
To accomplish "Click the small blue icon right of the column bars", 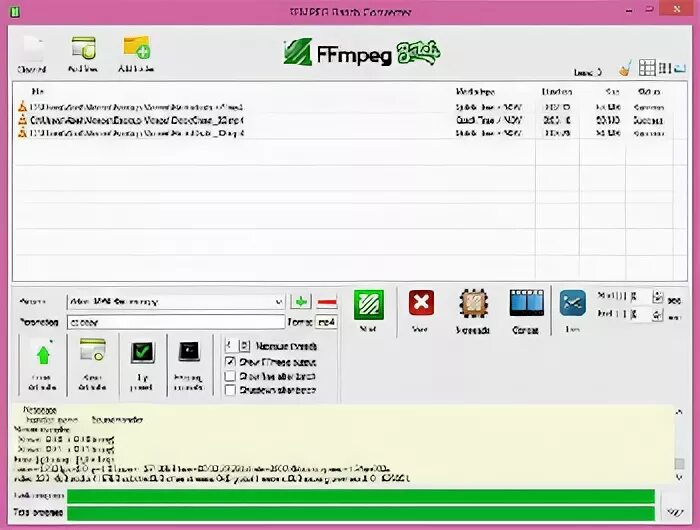I will pyautogui.click(x=679, y=68).
